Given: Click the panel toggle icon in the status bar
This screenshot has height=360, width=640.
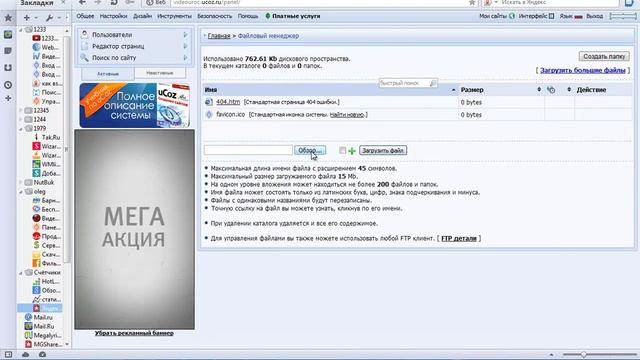Looking at the screenshot, I should (x=8, y=355).
